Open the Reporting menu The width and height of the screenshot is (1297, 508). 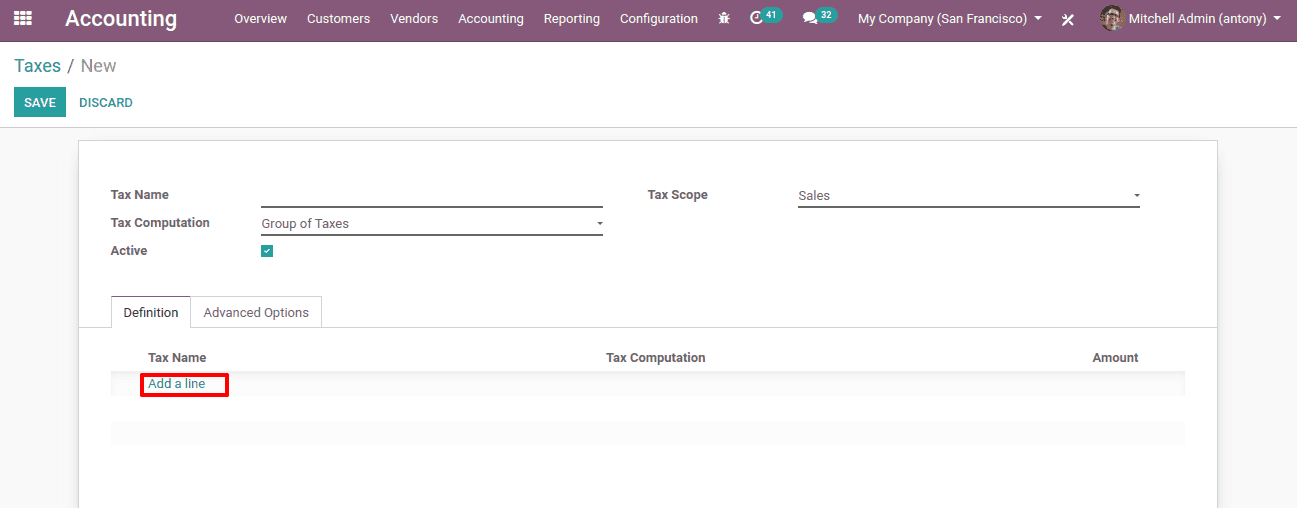[x=572, y=18]
